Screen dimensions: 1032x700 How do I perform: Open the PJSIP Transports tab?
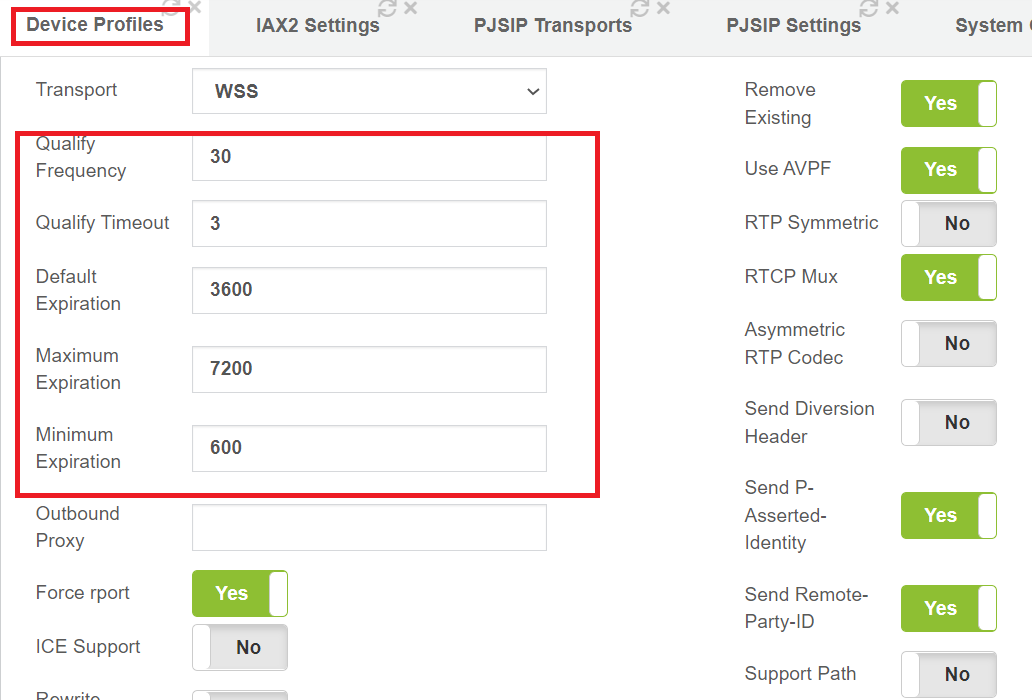pyautogui.click(x=553, y=26)
